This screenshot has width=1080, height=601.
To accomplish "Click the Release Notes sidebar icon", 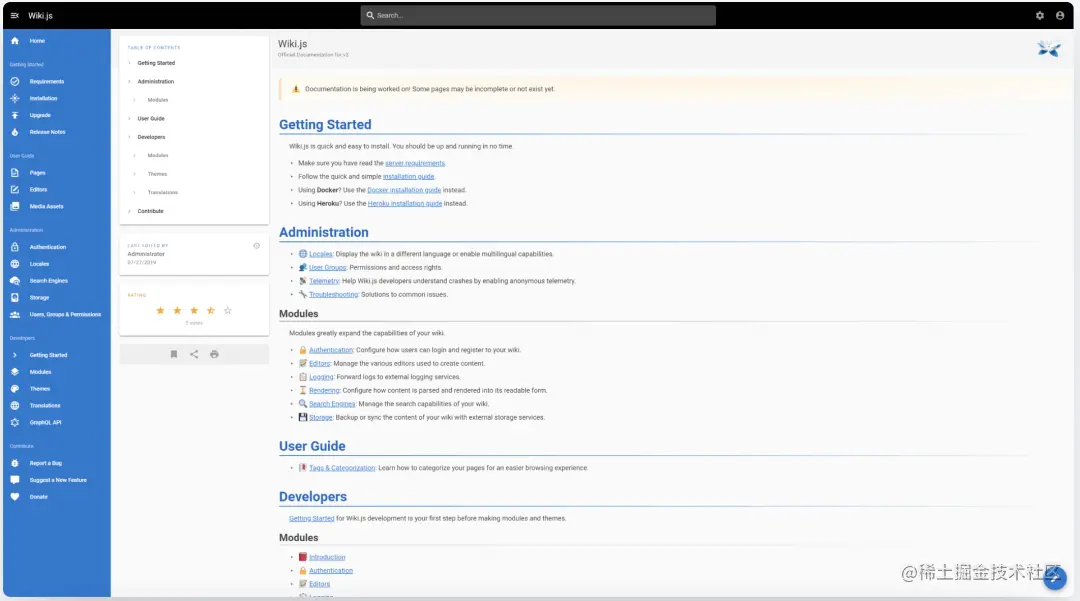I will click(x=14, y=132).
